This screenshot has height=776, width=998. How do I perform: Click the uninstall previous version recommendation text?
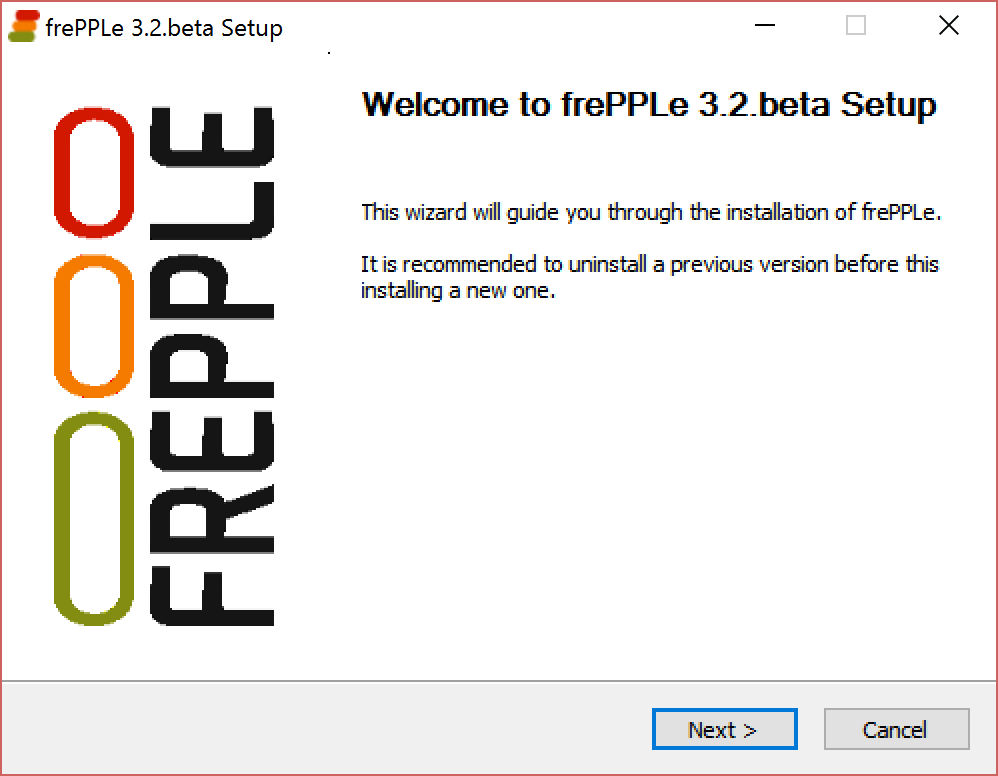pyautogui.click(x=650, y=277)
